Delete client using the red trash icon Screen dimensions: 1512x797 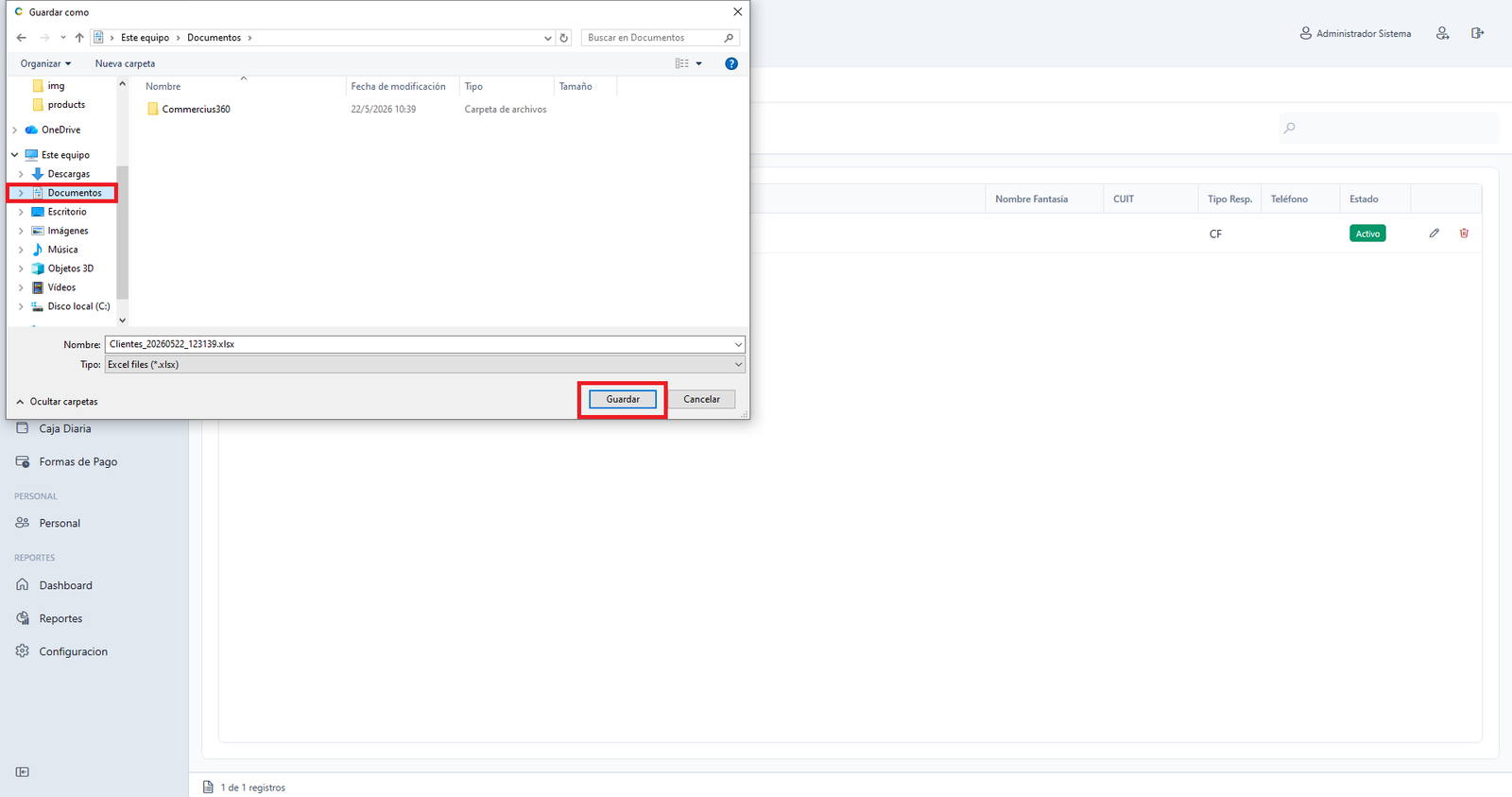click(x=1464, y=234)
